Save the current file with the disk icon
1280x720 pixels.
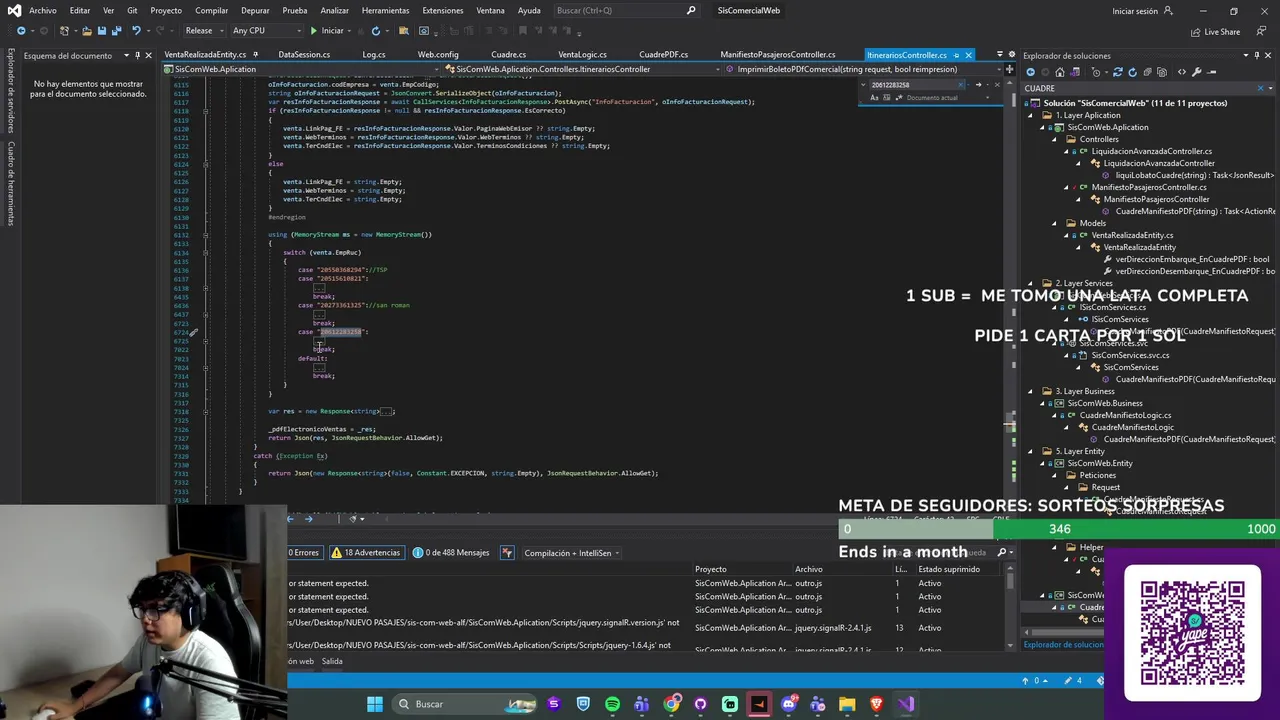(102, 31)
